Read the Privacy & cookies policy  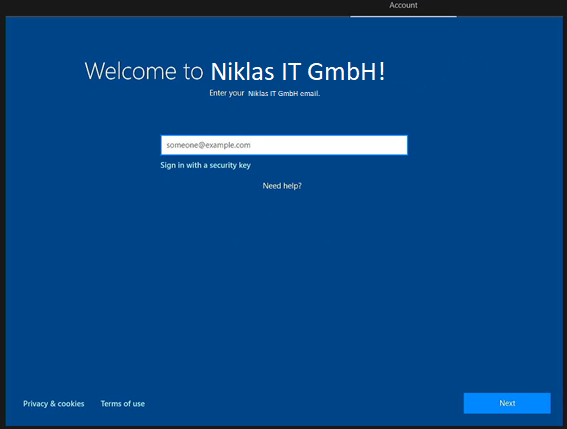pos(54,404)
